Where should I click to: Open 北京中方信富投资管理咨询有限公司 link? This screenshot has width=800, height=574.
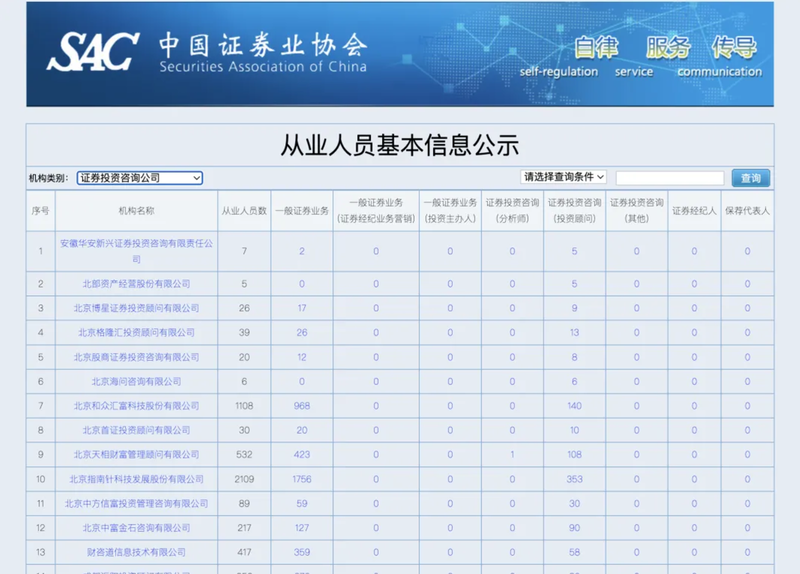(136, 504)
